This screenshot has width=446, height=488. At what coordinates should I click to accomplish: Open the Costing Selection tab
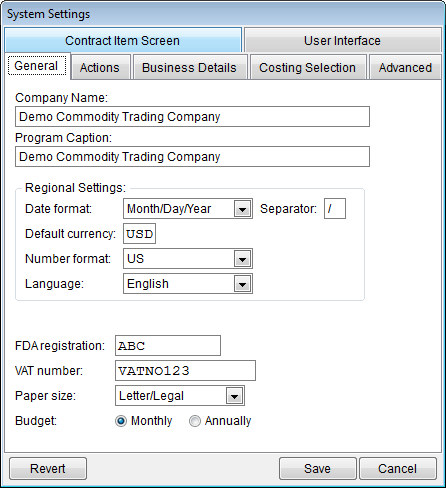pos(308,68)
